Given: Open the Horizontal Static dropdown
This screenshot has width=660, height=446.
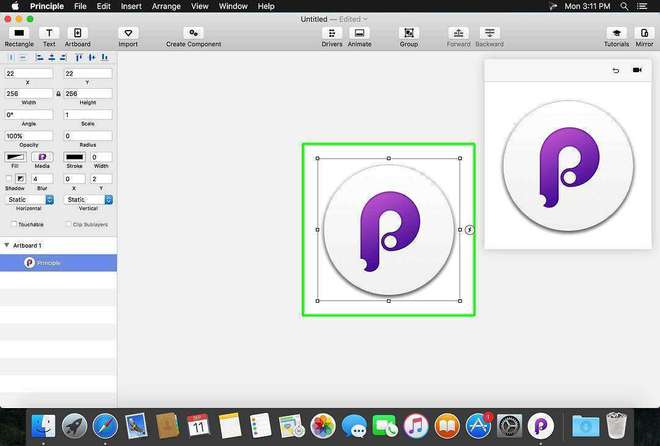Looking at the screenshot, I should tap(29, 199).
